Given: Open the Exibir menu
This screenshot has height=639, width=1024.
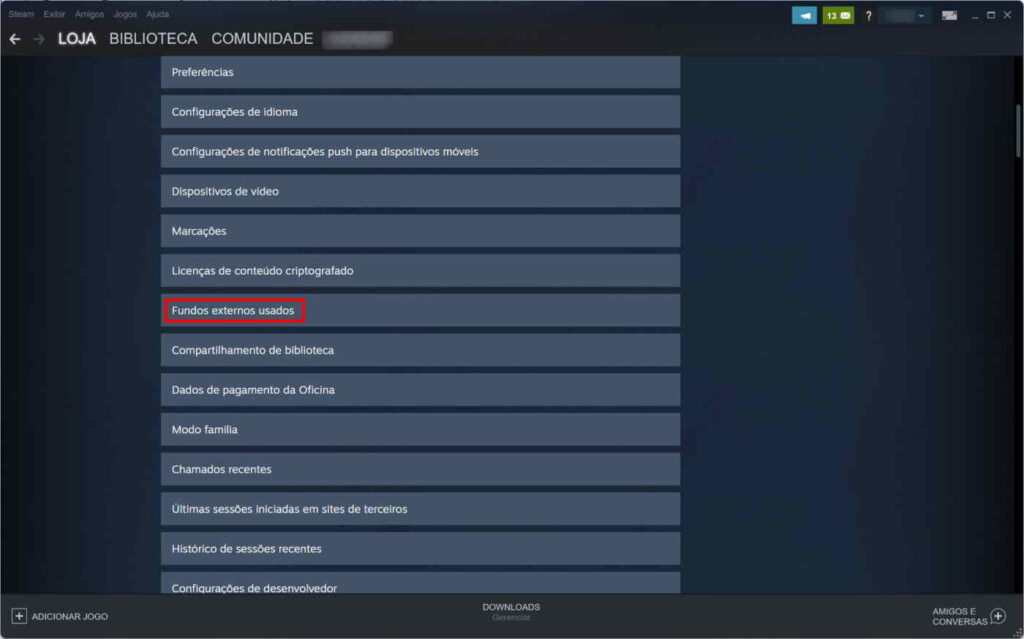Looking at the screenshot, I should coord(54,14).
